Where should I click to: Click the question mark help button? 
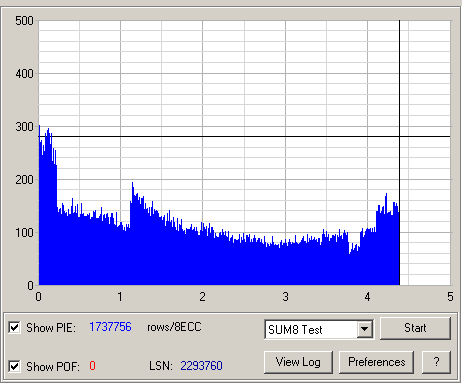(x=436, y=362)
